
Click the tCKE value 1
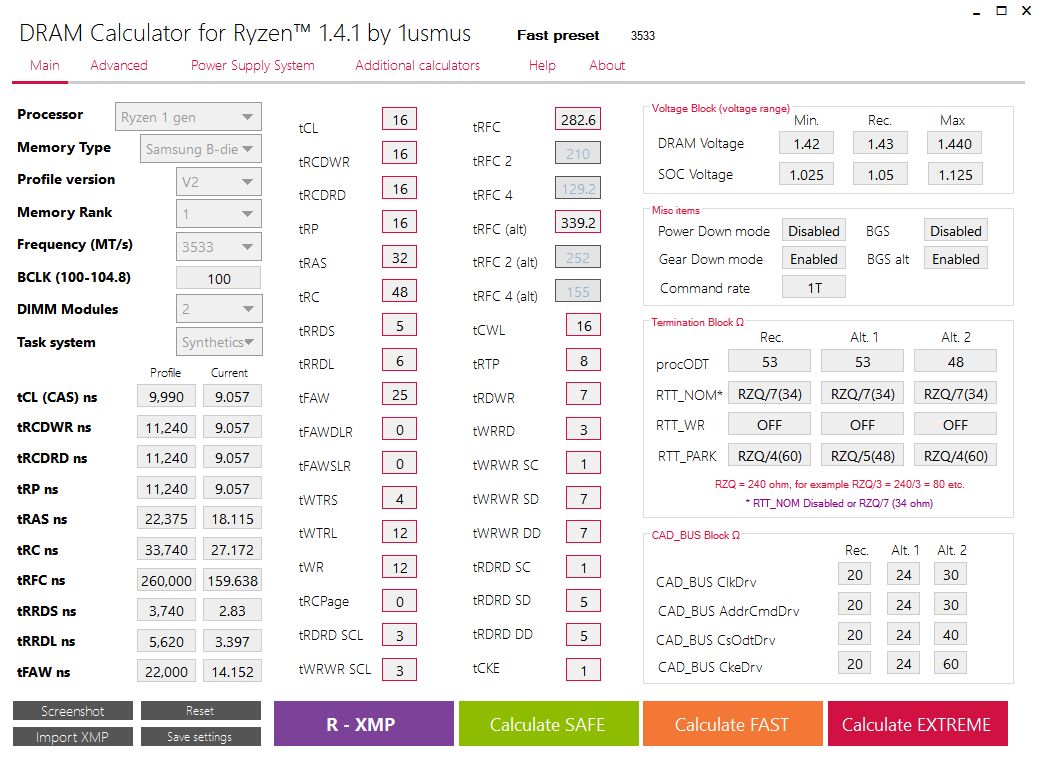point(583,670)
